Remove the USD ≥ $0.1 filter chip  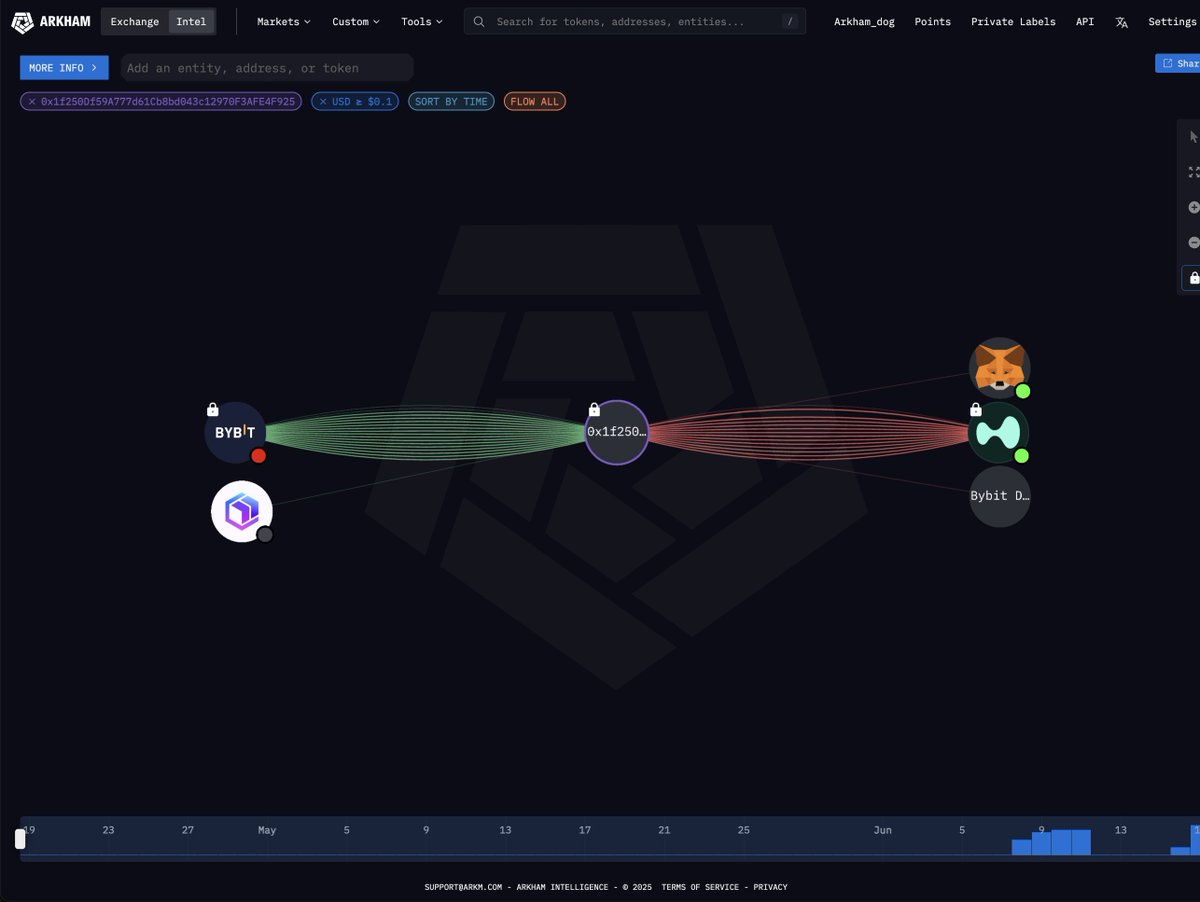pos(323,101)
